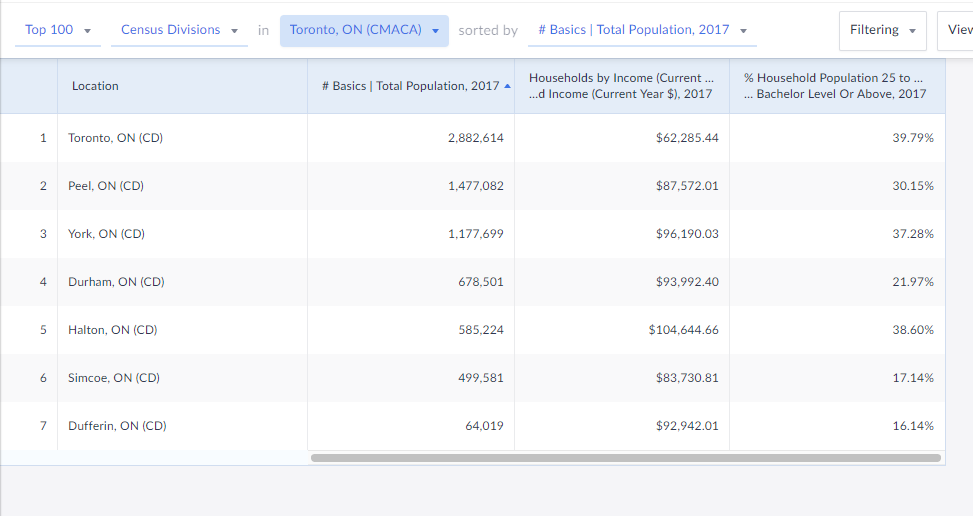Open the Top 100 dropdown
The height and width of the screenshot is (516, 973).
tap(58, 30)
